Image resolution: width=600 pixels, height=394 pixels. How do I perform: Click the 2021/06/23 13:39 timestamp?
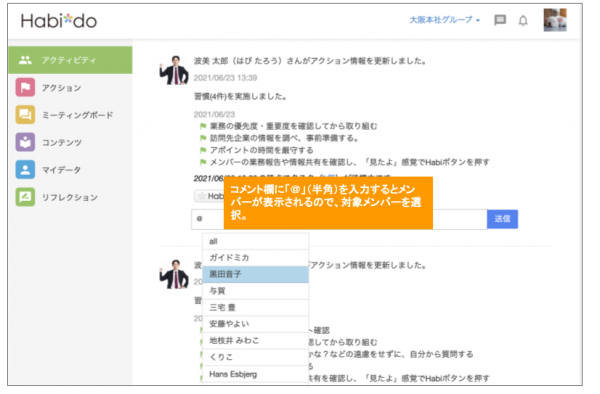point(225,78)
